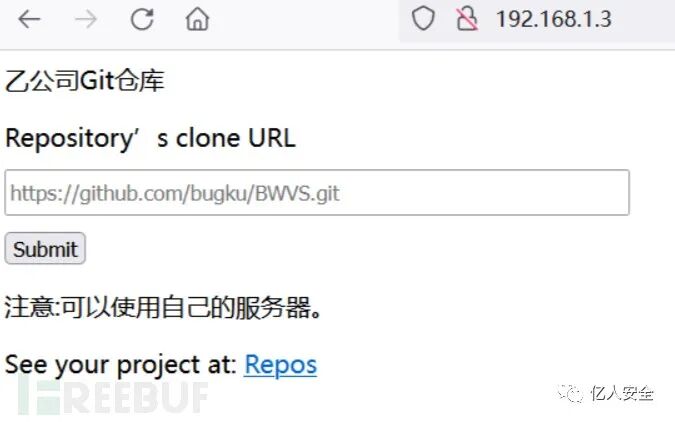
Task: Open the browser Home page icon
Action: [x=197, y=19]
